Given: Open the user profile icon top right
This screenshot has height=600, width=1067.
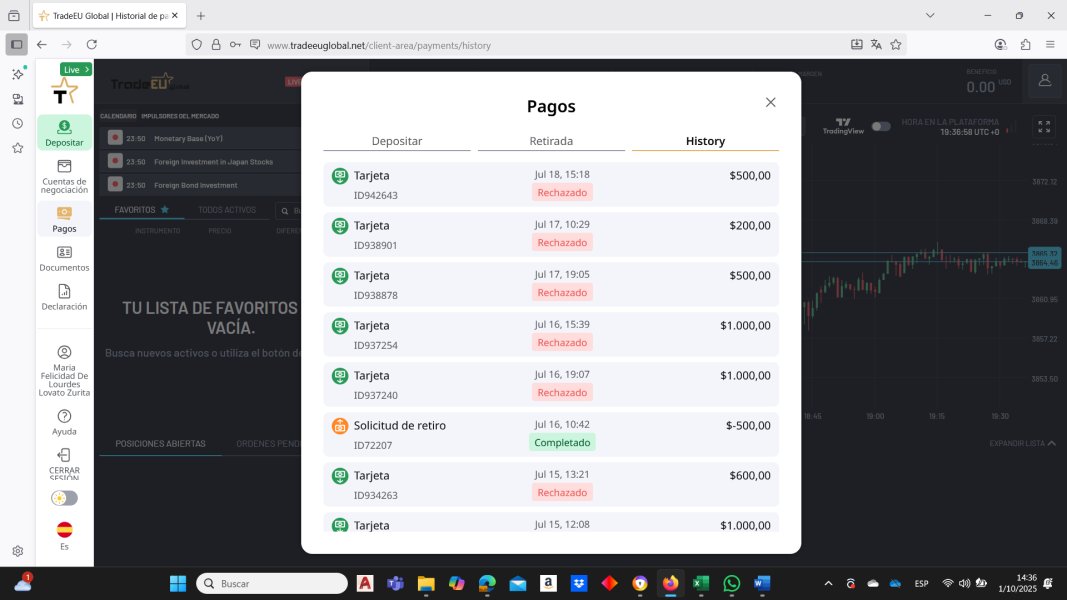Looking at the screenshot, I should (1044, 80).
